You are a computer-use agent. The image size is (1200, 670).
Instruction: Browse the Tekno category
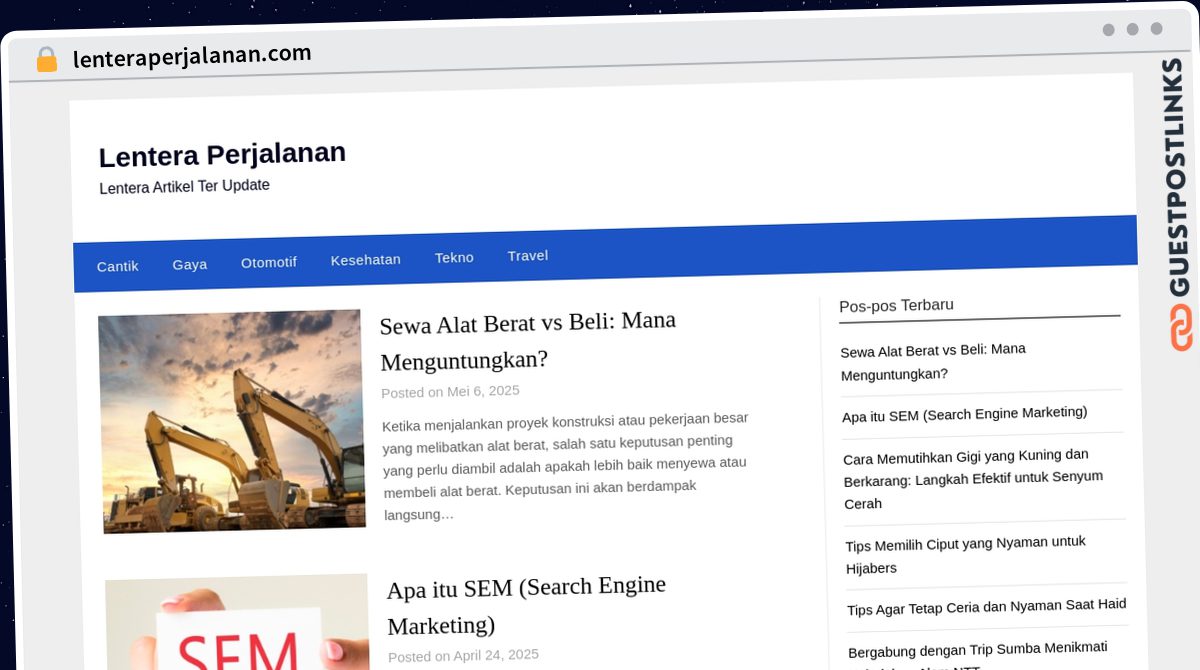click(x=454, y=257)
